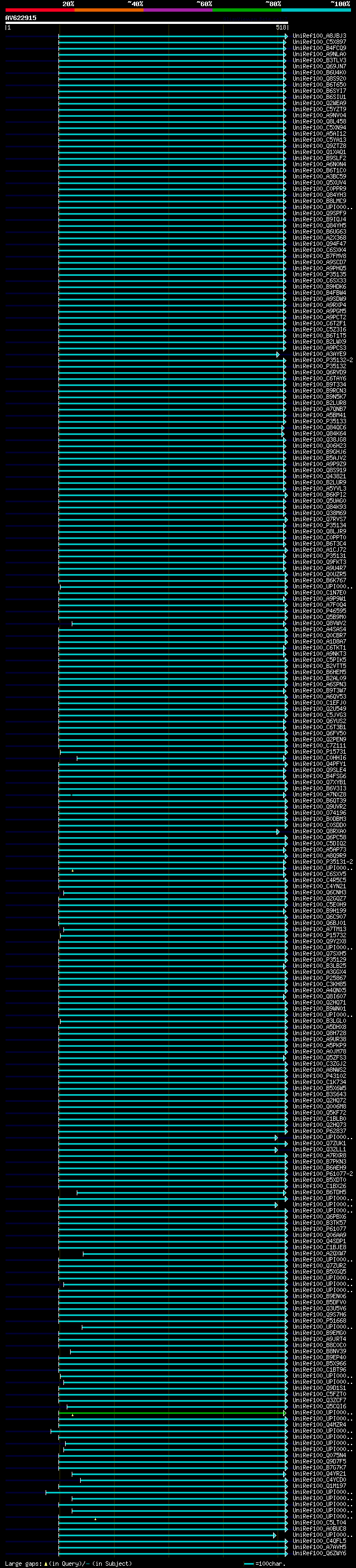Click the query end position 518
The height and width of the screenshot is (1568, 356).
pos(280,27)
